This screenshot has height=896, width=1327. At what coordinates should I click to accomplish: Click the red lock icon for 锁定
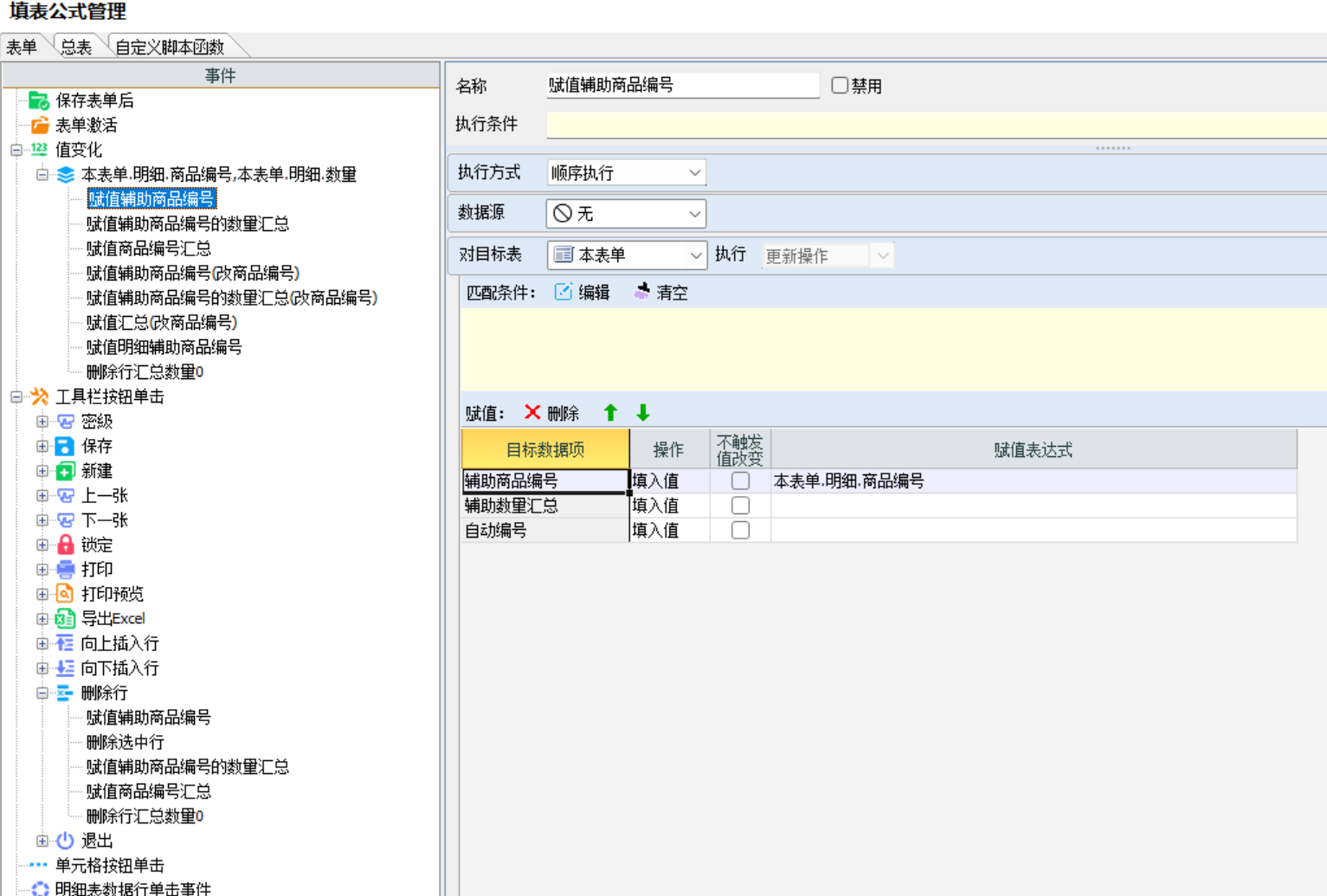[x=65, y=545]
